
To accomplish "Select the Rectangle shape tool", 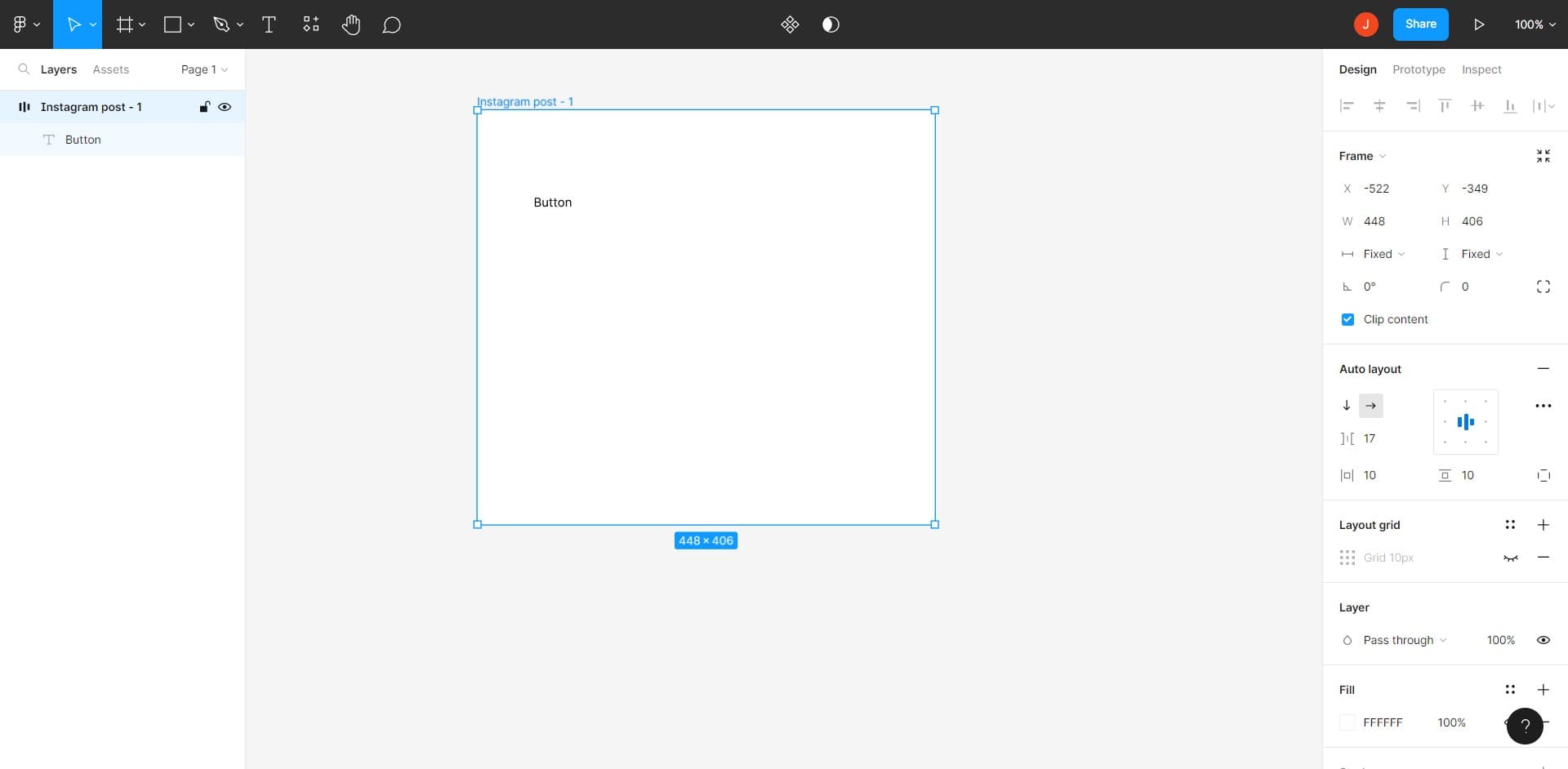I will coord(172,24).
